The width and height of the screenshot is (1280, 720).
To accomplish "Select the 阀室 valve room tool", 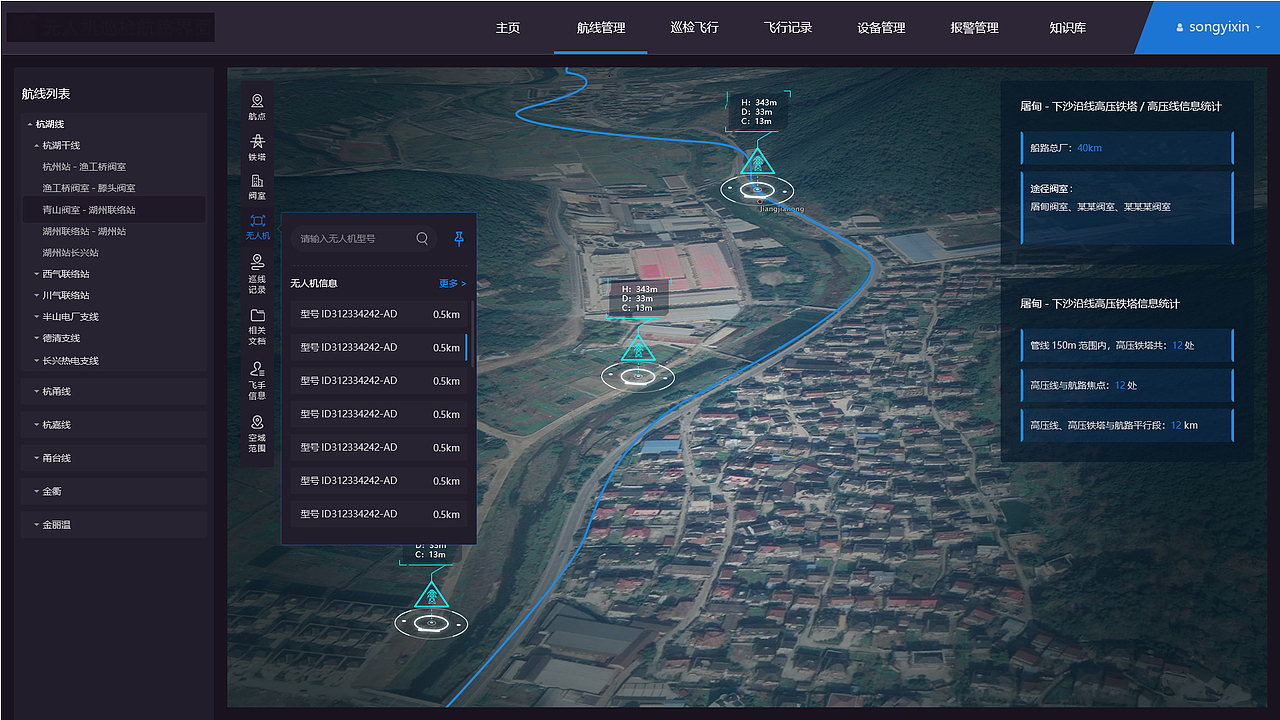I will point(257,187).
